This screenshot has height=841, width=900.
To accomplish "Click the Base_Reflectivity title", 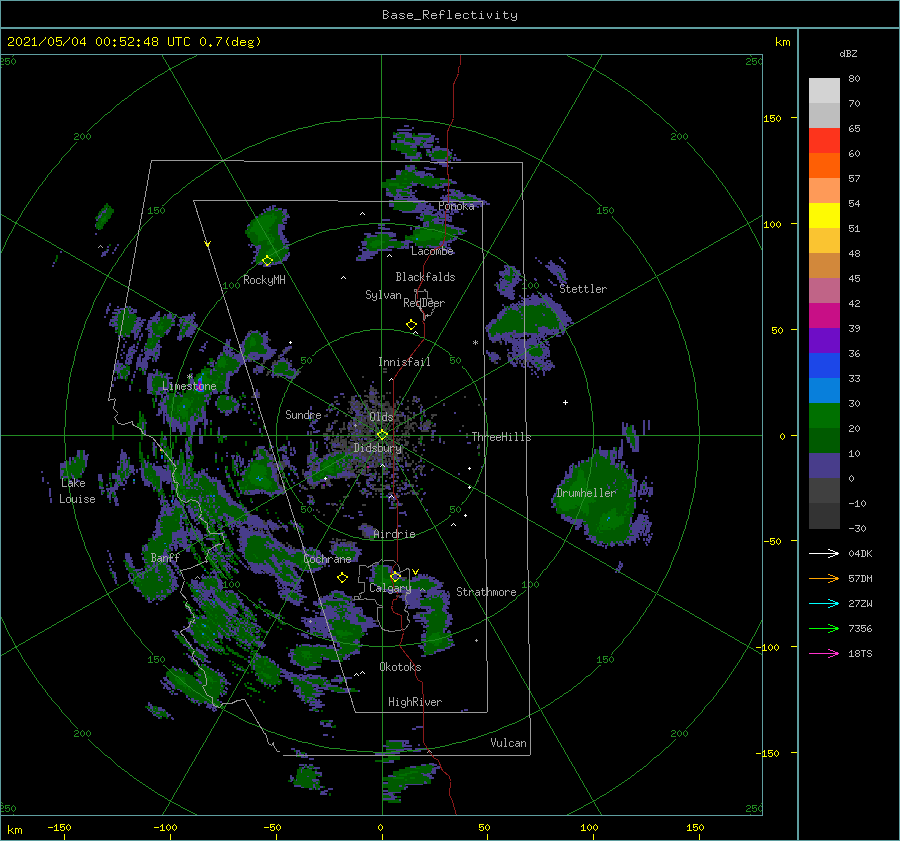I will [450, 15].
